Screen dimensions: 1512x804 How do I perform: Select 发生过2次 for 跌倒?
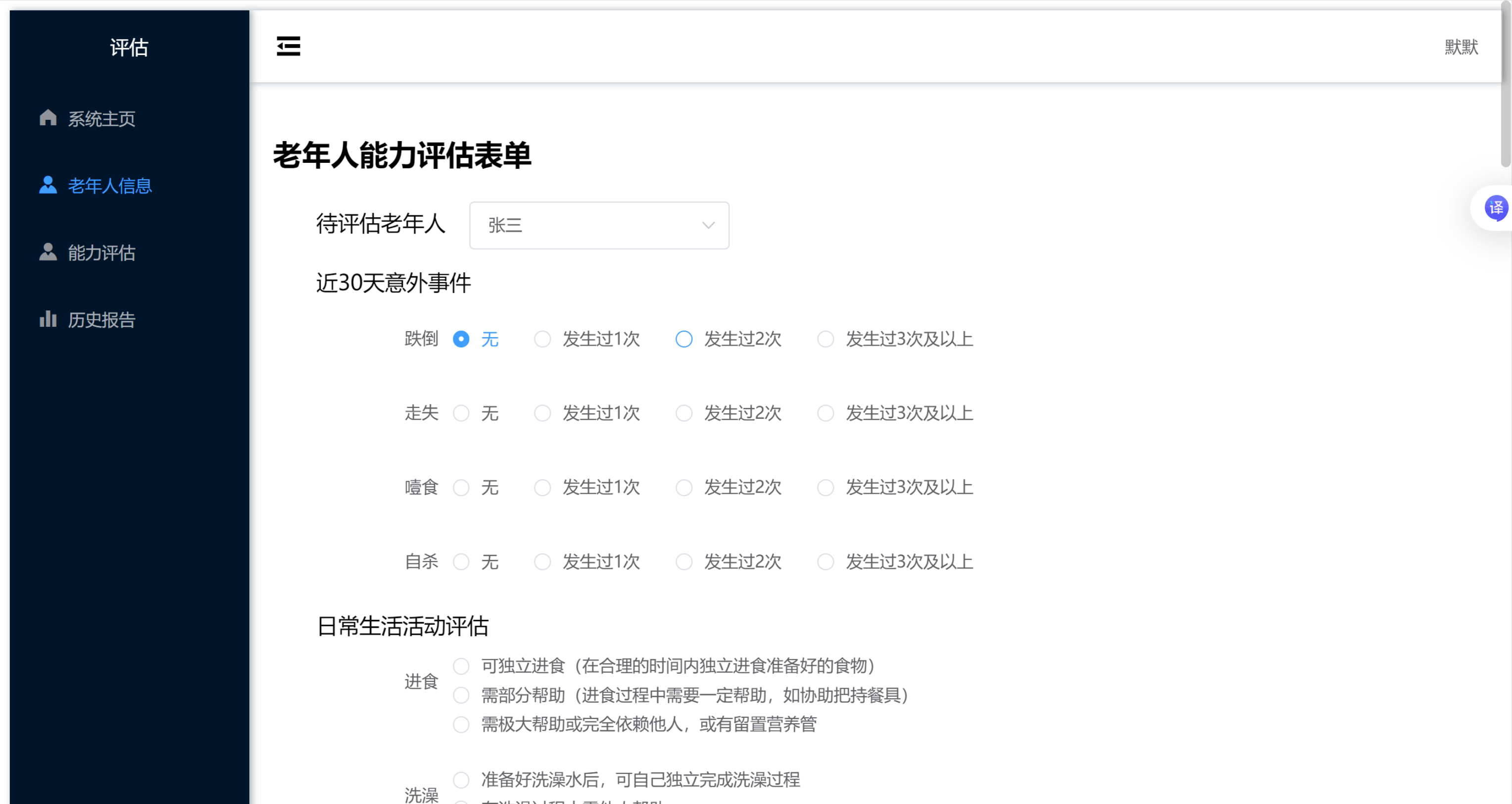(x=684, y=340)
